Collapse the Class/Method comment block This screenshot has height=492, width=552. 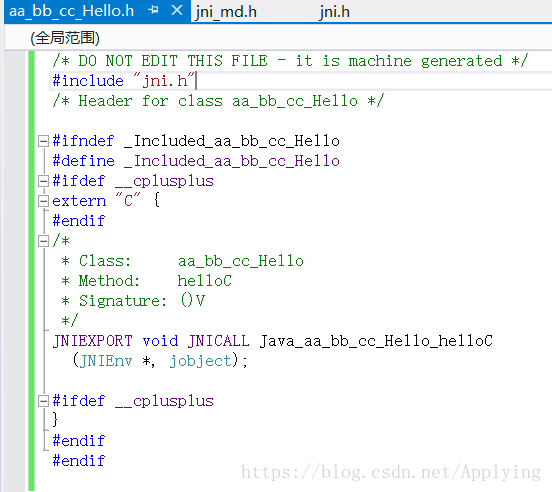point(43,241)
